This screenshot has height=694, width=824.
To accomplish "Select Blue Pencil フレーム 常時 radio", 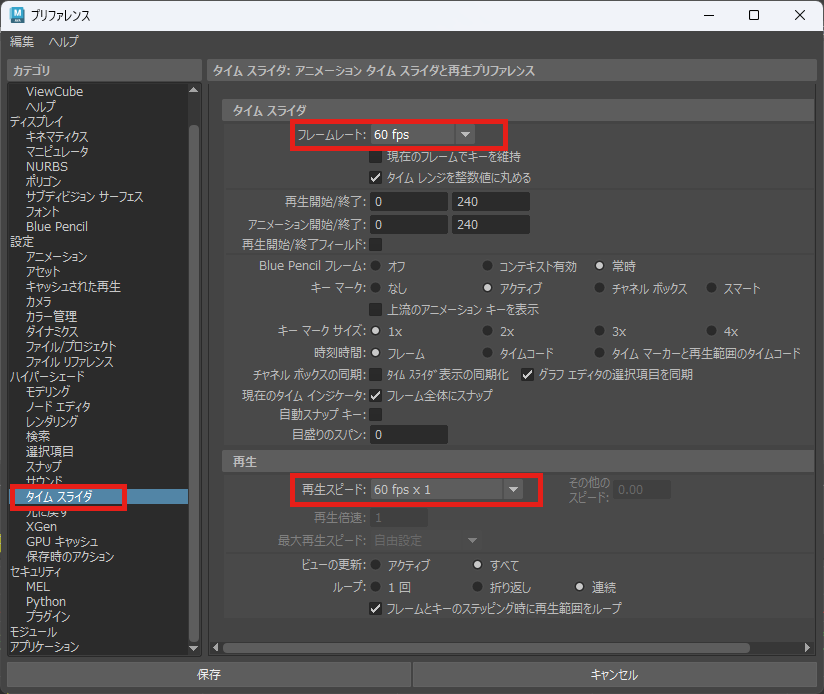I will [x=600, y=266].
